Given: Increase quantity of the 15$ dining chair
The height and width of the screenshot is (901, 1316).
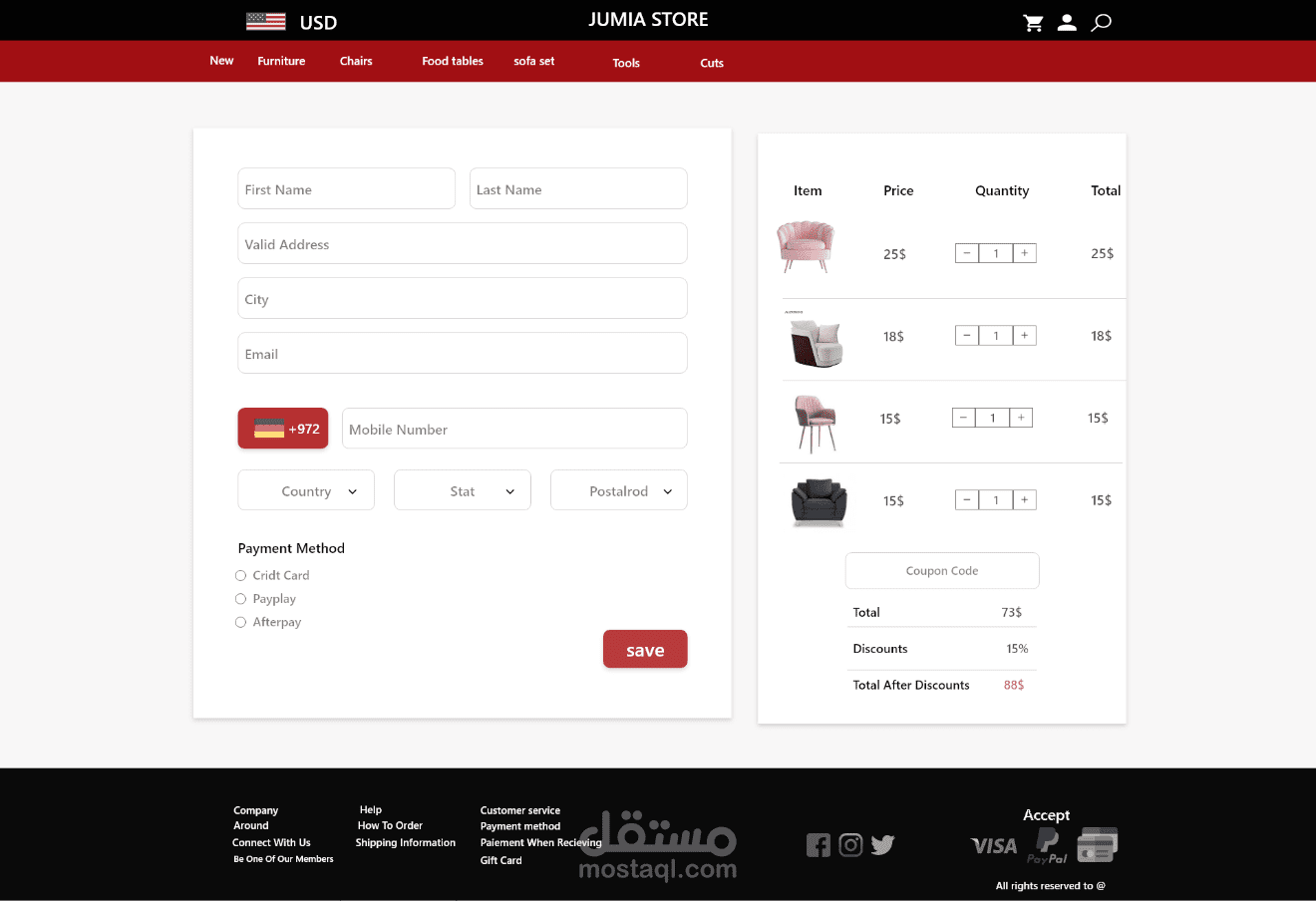Looking at the screenshot, I should coord(1021,418).
